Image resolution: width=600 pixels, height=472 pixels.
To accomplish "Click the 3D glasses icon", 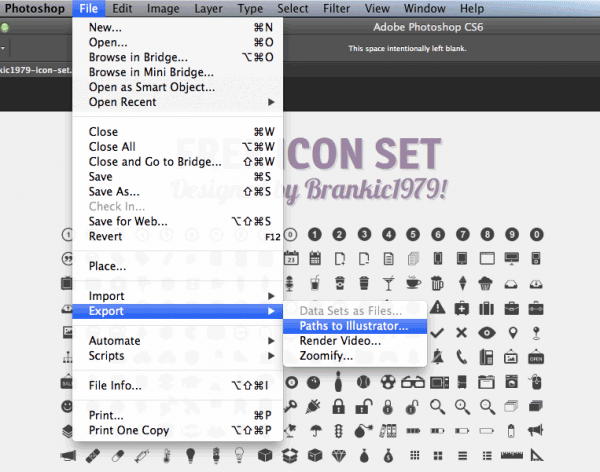I will [413, 382].
